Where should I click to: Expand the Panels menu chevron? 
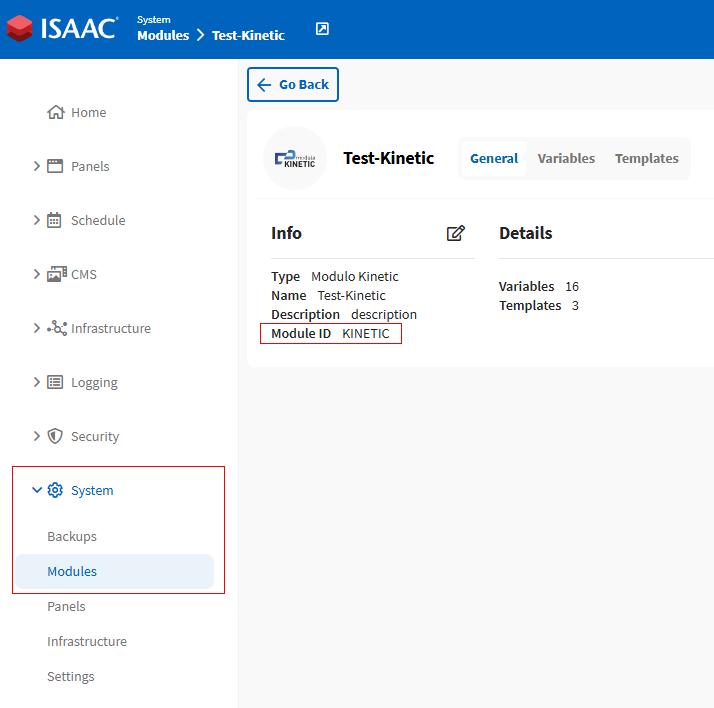37,166
